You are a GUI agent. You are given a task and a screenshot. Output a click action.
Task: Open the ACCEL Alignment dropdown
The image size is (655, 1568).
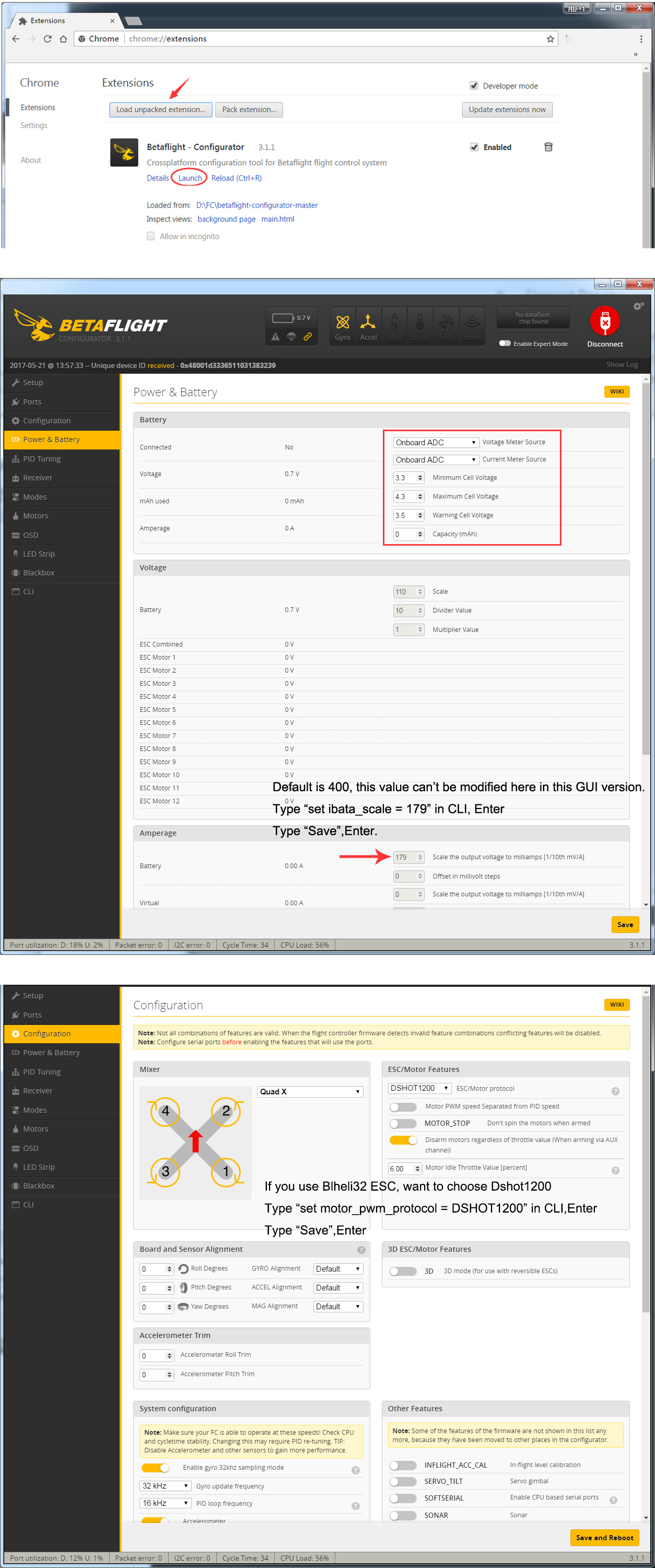(338, 1288)
